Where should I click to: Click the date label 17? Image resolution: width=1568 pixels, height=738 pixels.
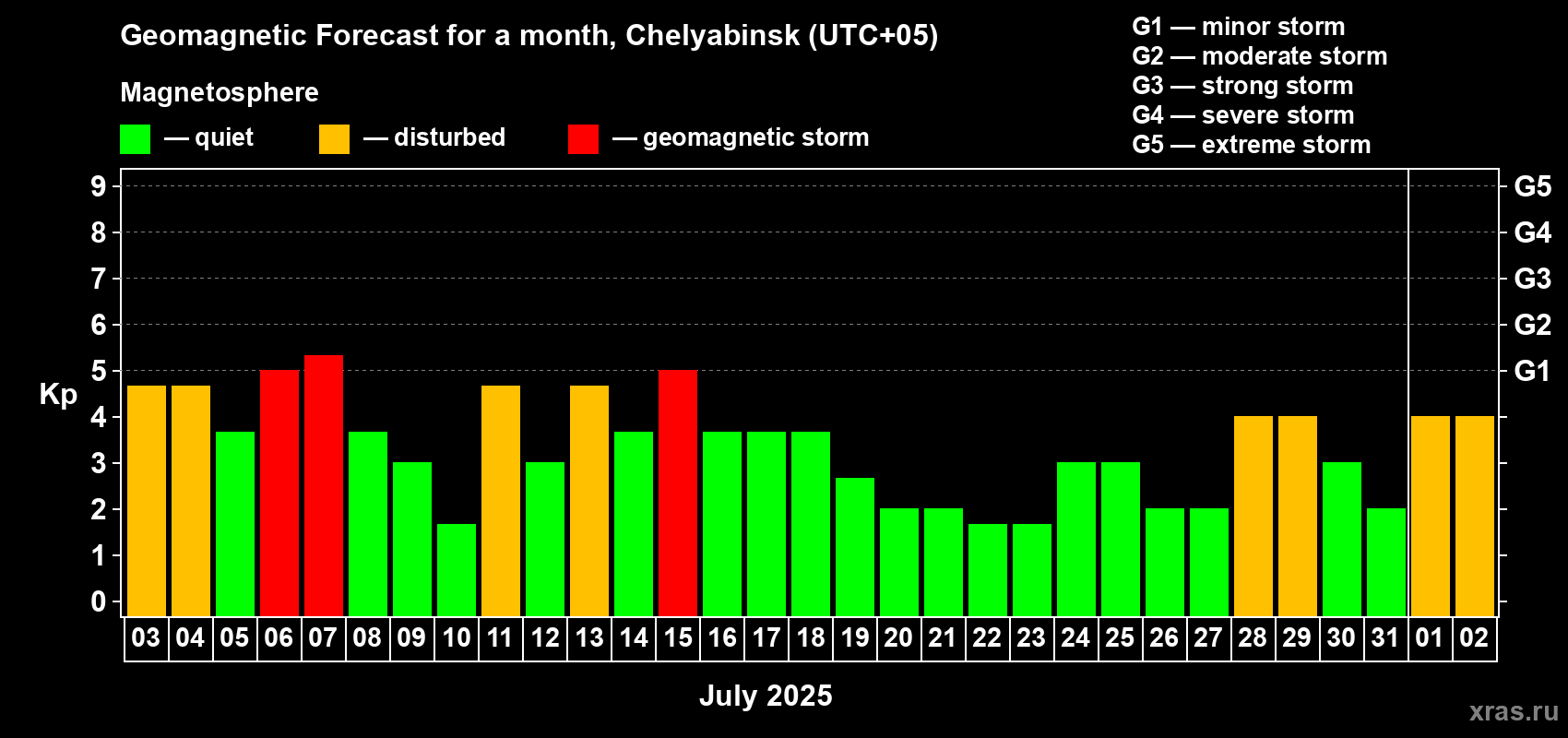pyautogui.click(x=766, y=638)
